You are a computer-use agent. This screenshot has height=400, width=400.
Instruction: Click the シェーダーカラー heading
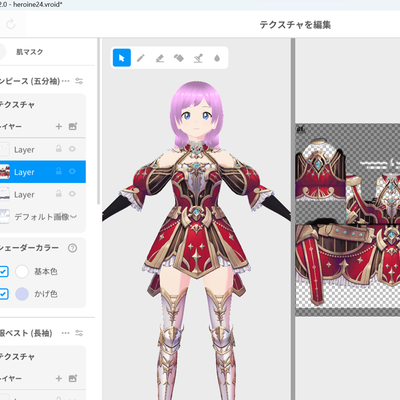point(29,248)
